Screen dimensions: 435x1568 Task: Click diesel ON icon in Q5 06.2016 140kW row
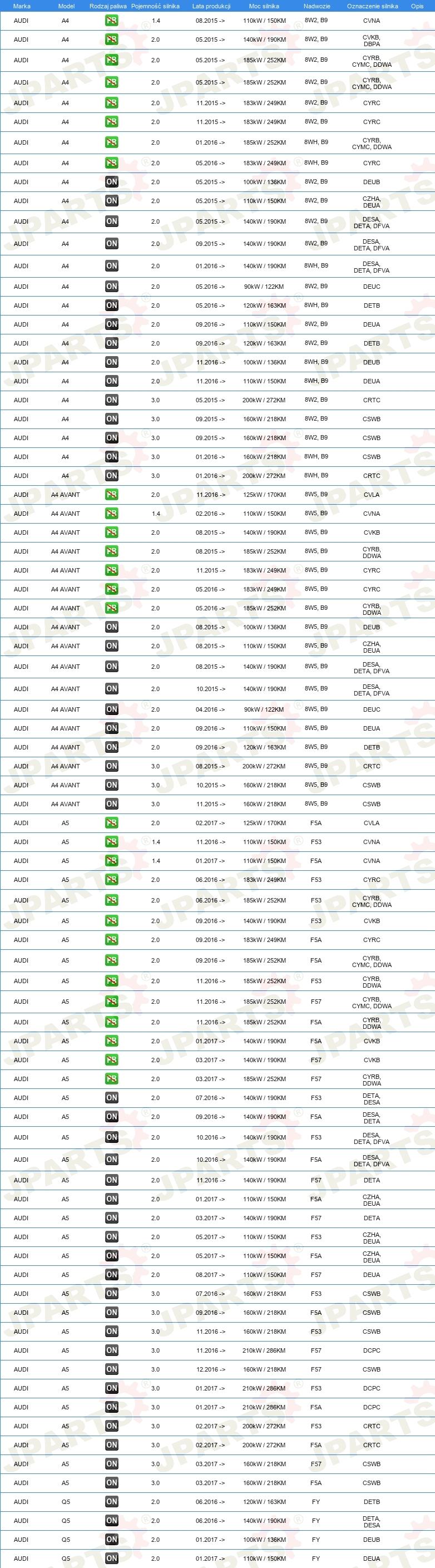pos(111,1521)
